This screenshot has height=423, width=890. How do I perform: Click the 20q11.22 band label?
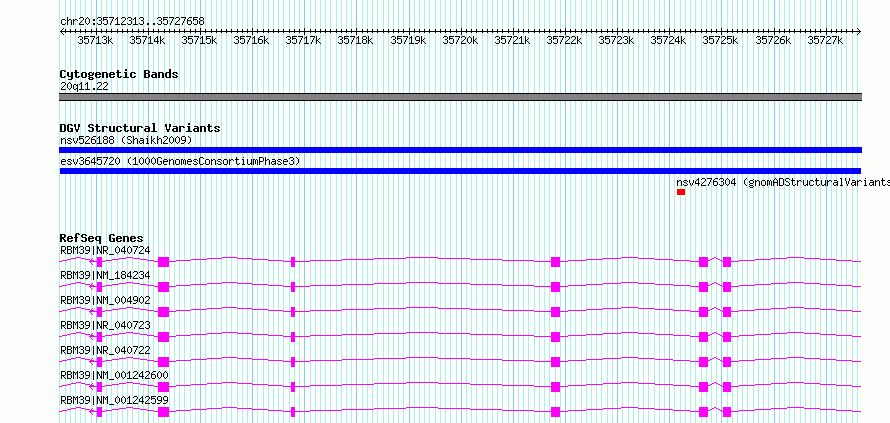(x=84, y=87)
